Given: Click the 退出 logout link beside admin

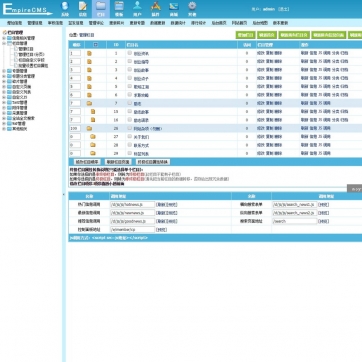Looking at the screenshot, I should click(284, 9).
